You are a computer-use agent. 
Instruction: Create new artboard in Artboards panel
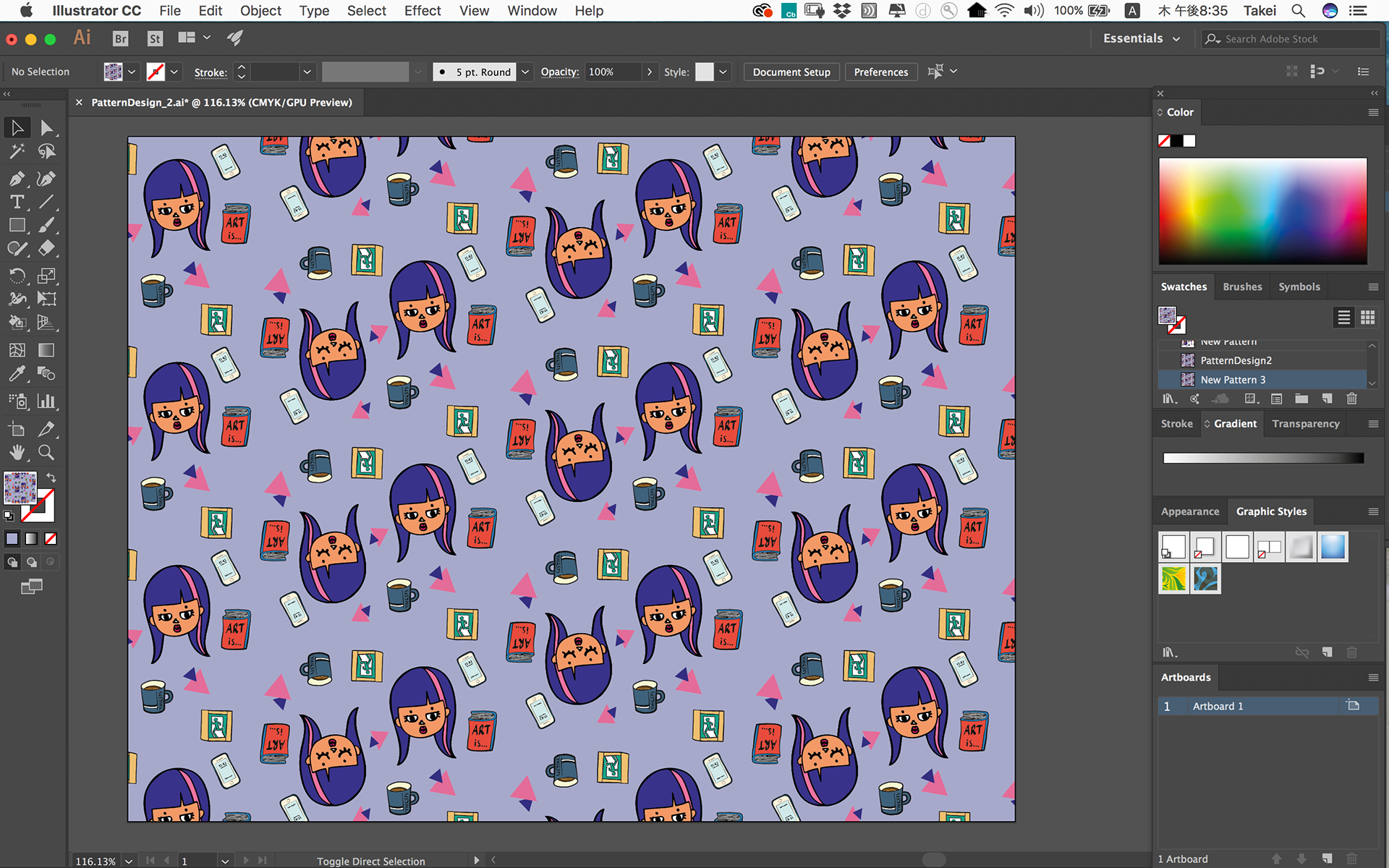(x=1327, y=859)
